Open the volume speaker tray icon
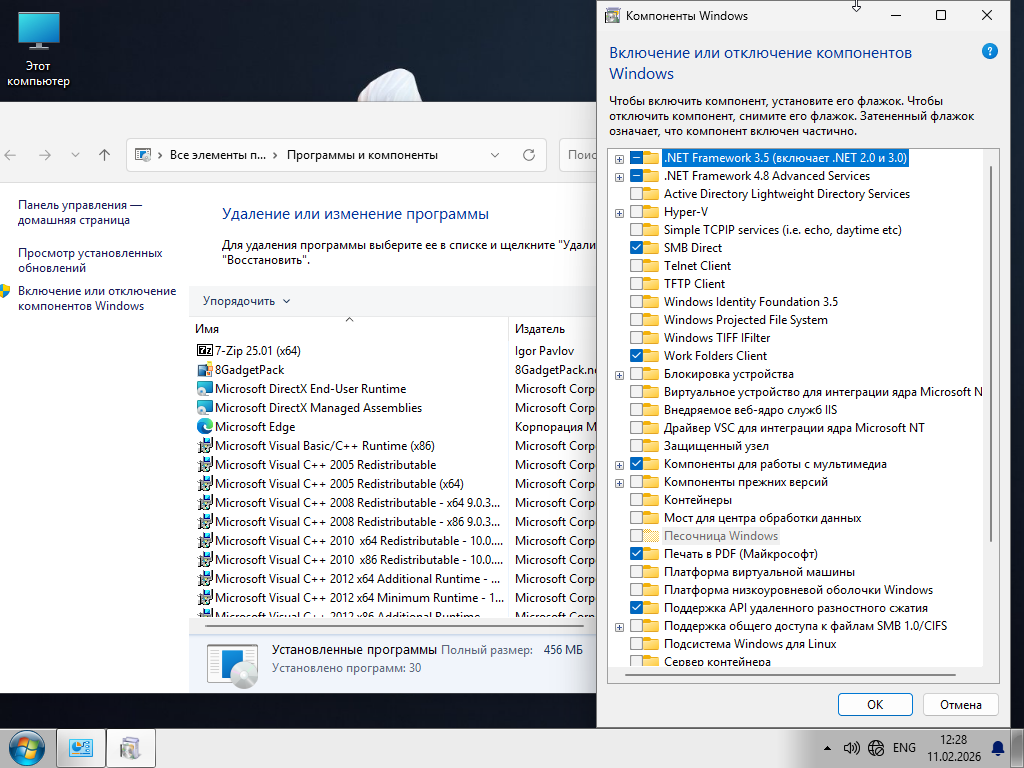The height and width of the screenshot is (768, 1024). click(x=851, y=748)
